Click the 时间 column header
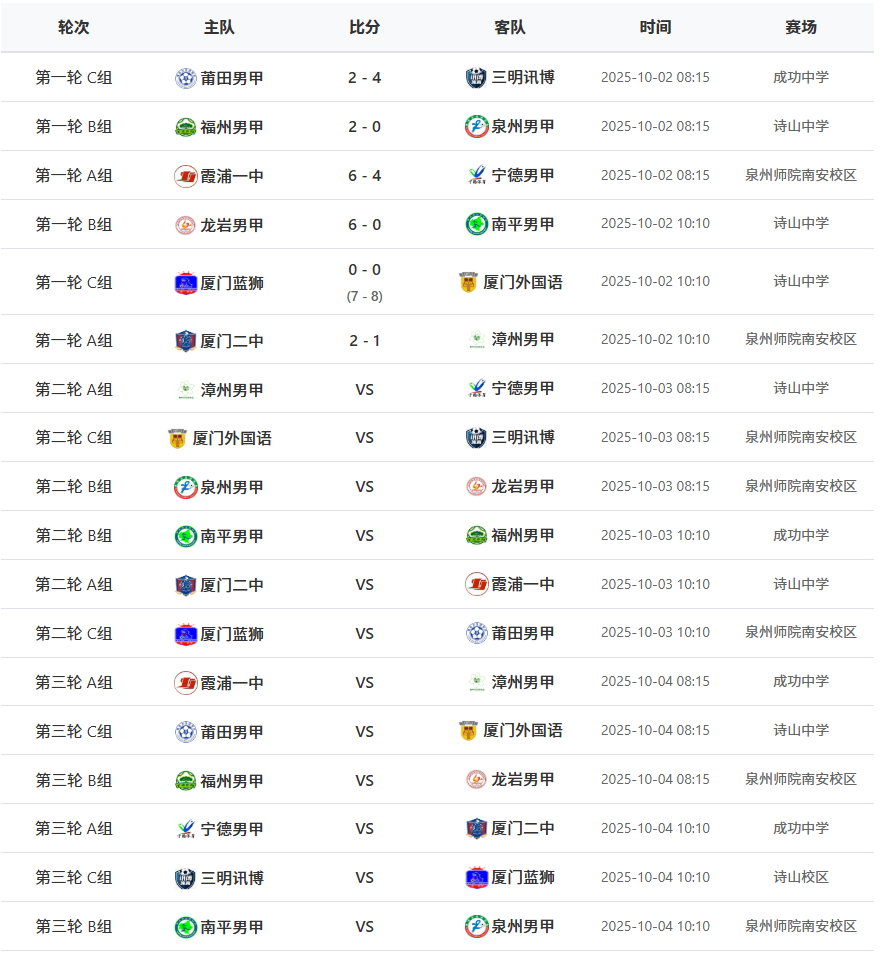The image size is (893, 960). pyautogui.click(x=654, y=28)
